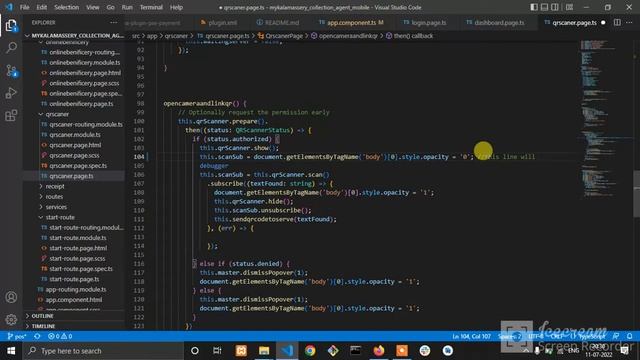Switch to app.component.ts tab

[x=351, y=22]
